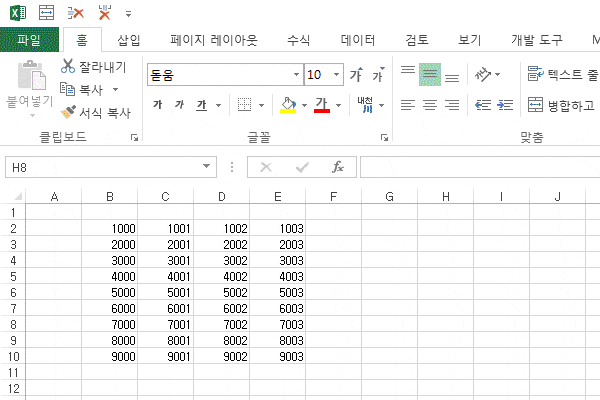Toggle align text right
Viewport: 600px width, 400px height.
[452, 105]
